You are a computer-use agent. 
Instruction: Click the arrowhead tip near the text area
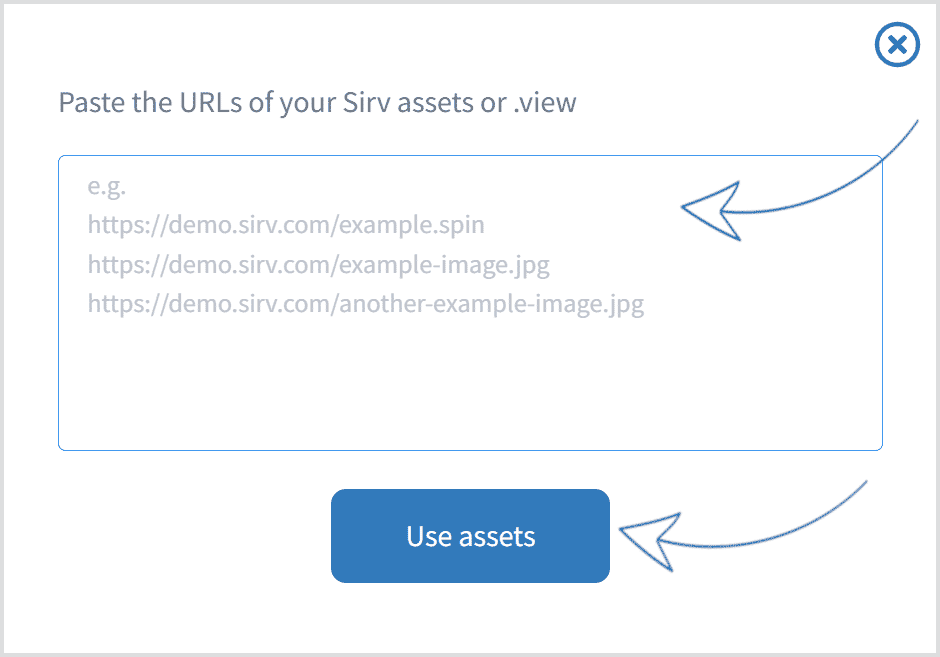point(685,207)
